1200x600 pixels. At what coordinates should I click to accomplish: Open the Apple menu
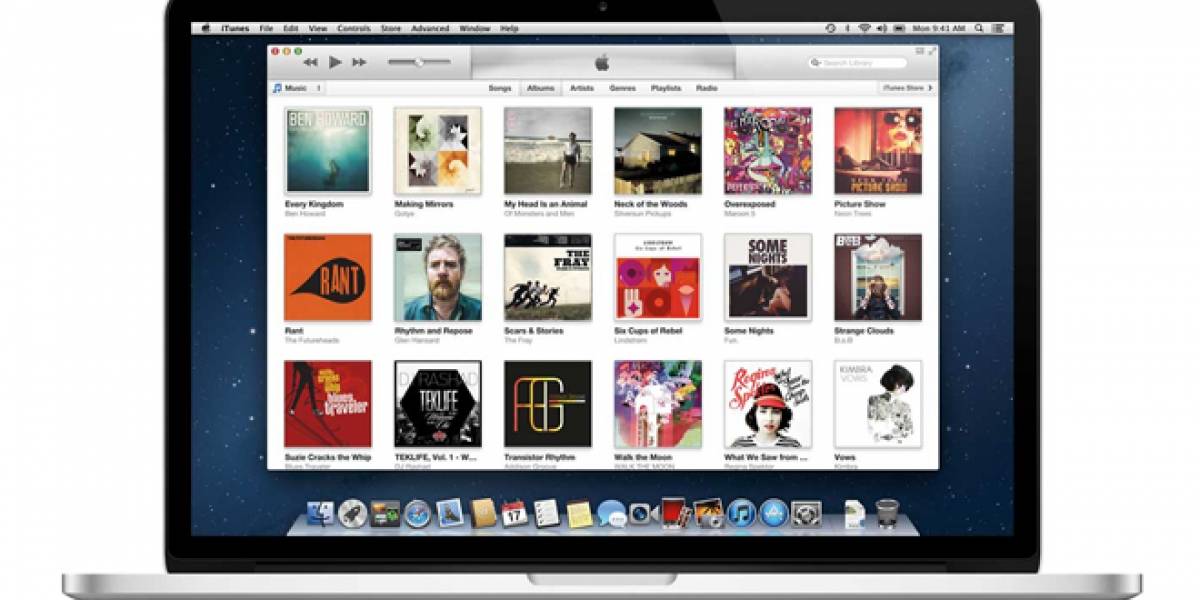[204, 28]
